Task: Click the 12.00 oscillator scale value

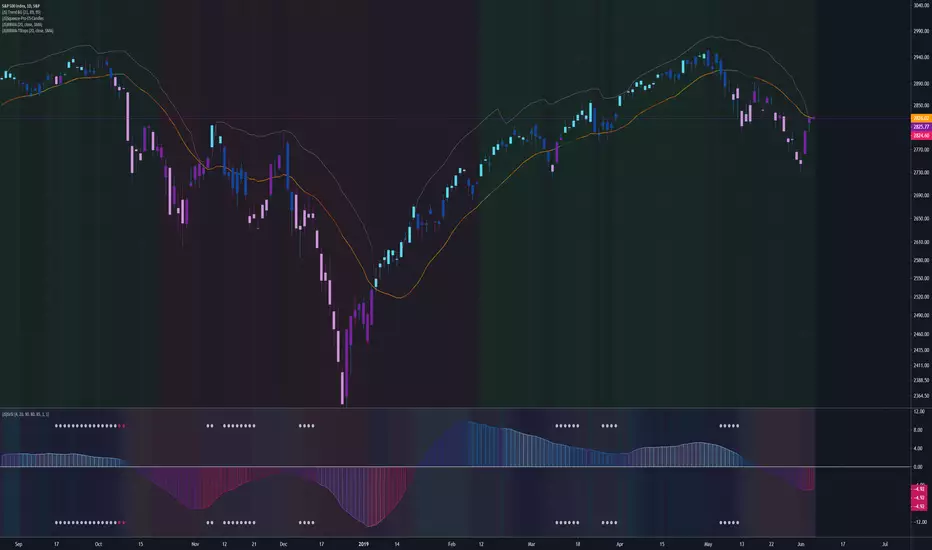Action: [x=919, y=411]
